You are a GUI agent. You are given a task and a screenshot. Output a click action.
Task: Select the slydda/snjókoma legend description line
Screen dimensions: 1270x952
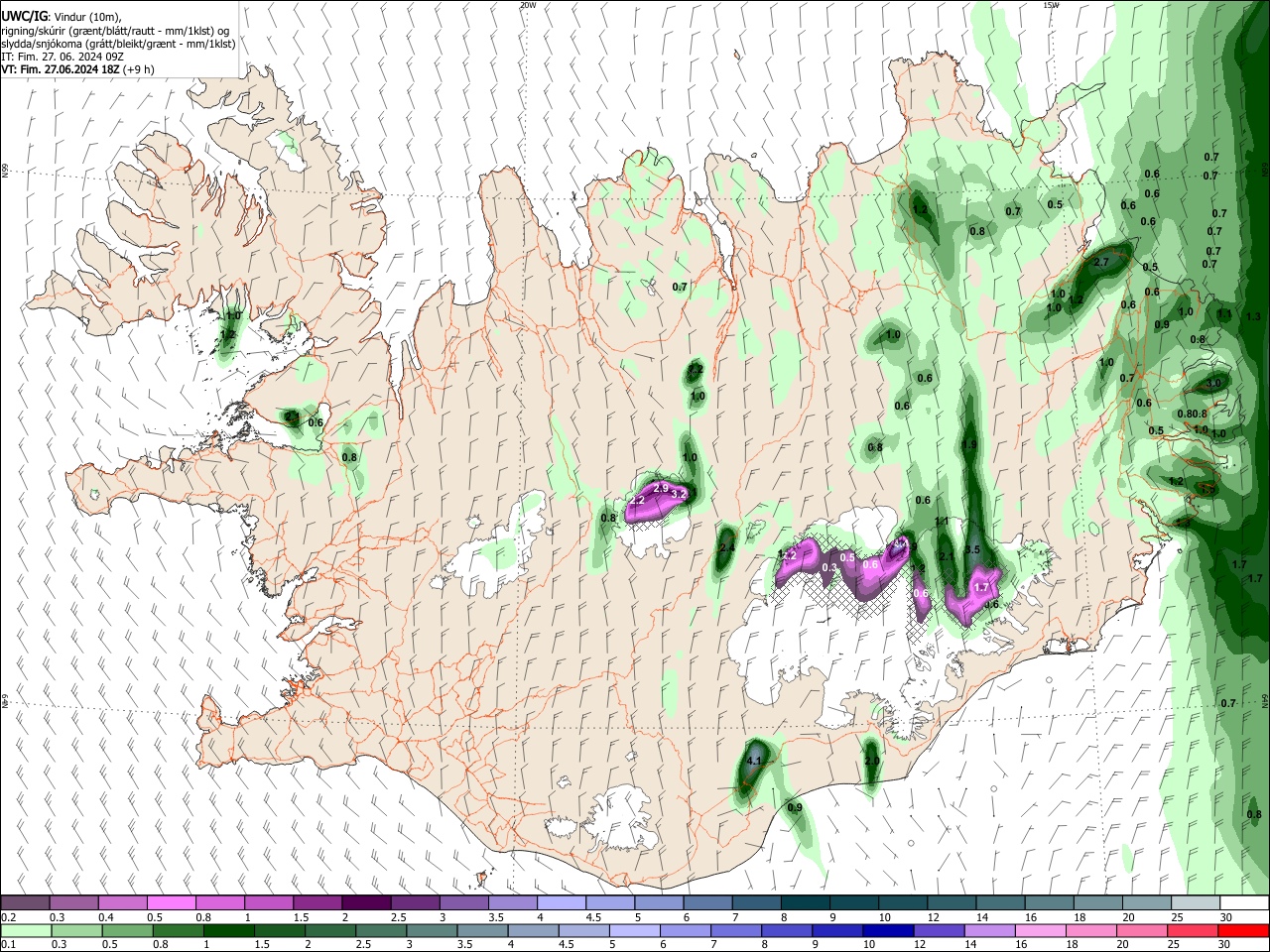(118, 44)
